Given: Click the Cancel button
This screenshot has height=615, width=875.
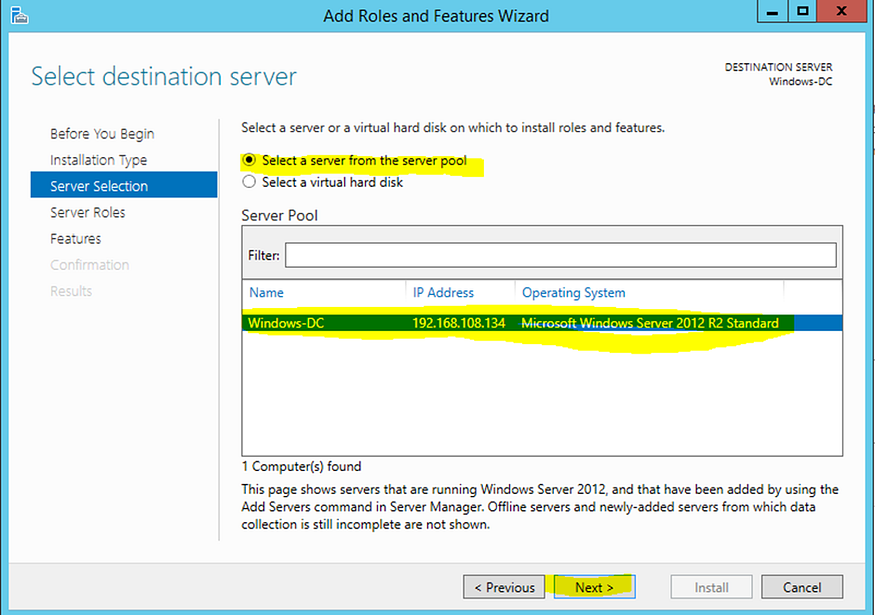Looking at the screenshot, I should pyautogui.click(x=802, y=587).
